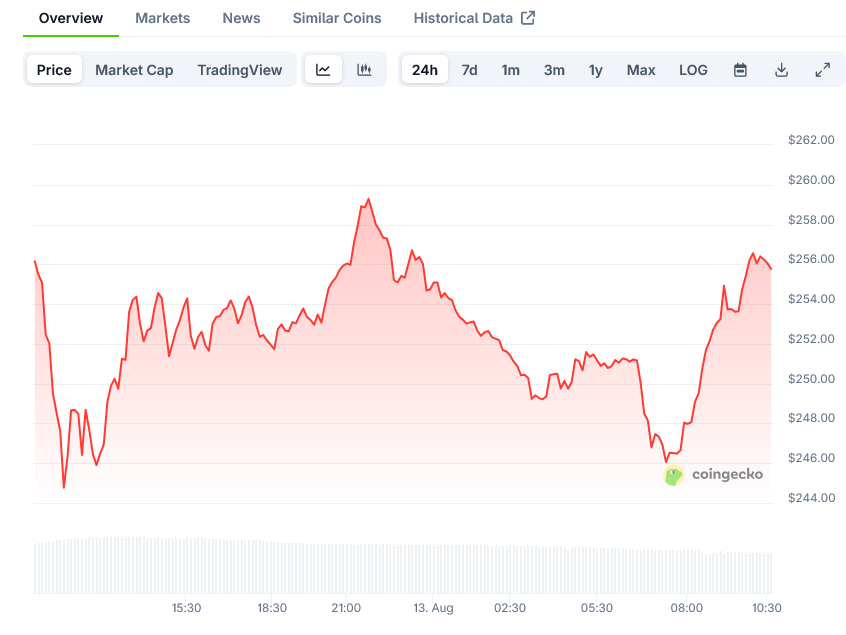Select the Price view button

coord(54,70)
